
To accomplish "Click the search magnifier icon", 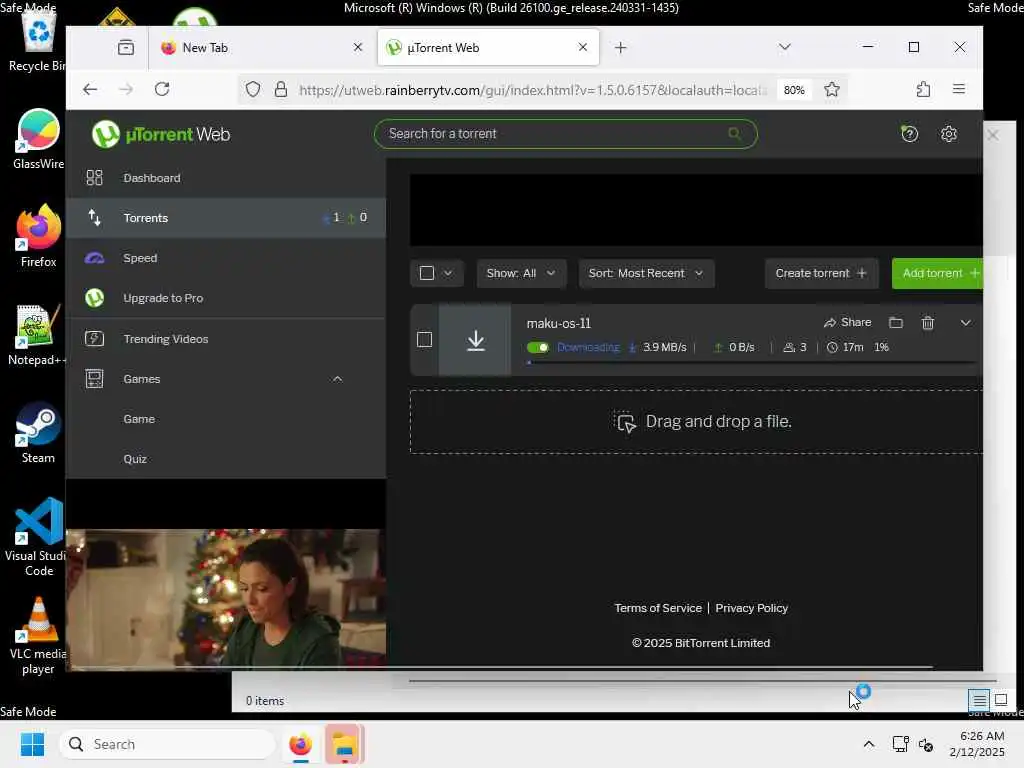I will pos(735,134).
